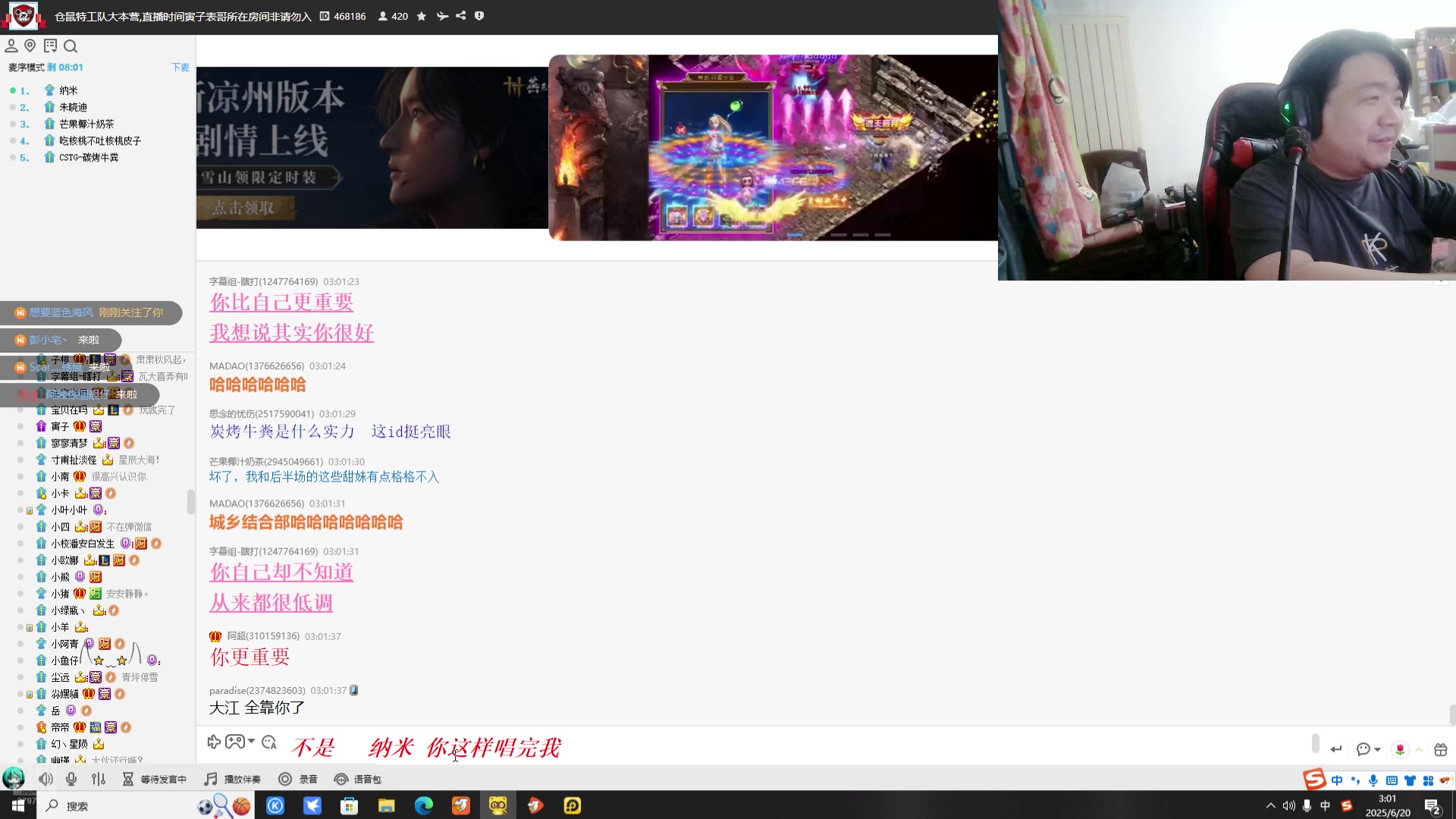The image size is (1456, 819).
Task: Select mic queue user 芒果椰汁奶茶
Action: (86, 124)
